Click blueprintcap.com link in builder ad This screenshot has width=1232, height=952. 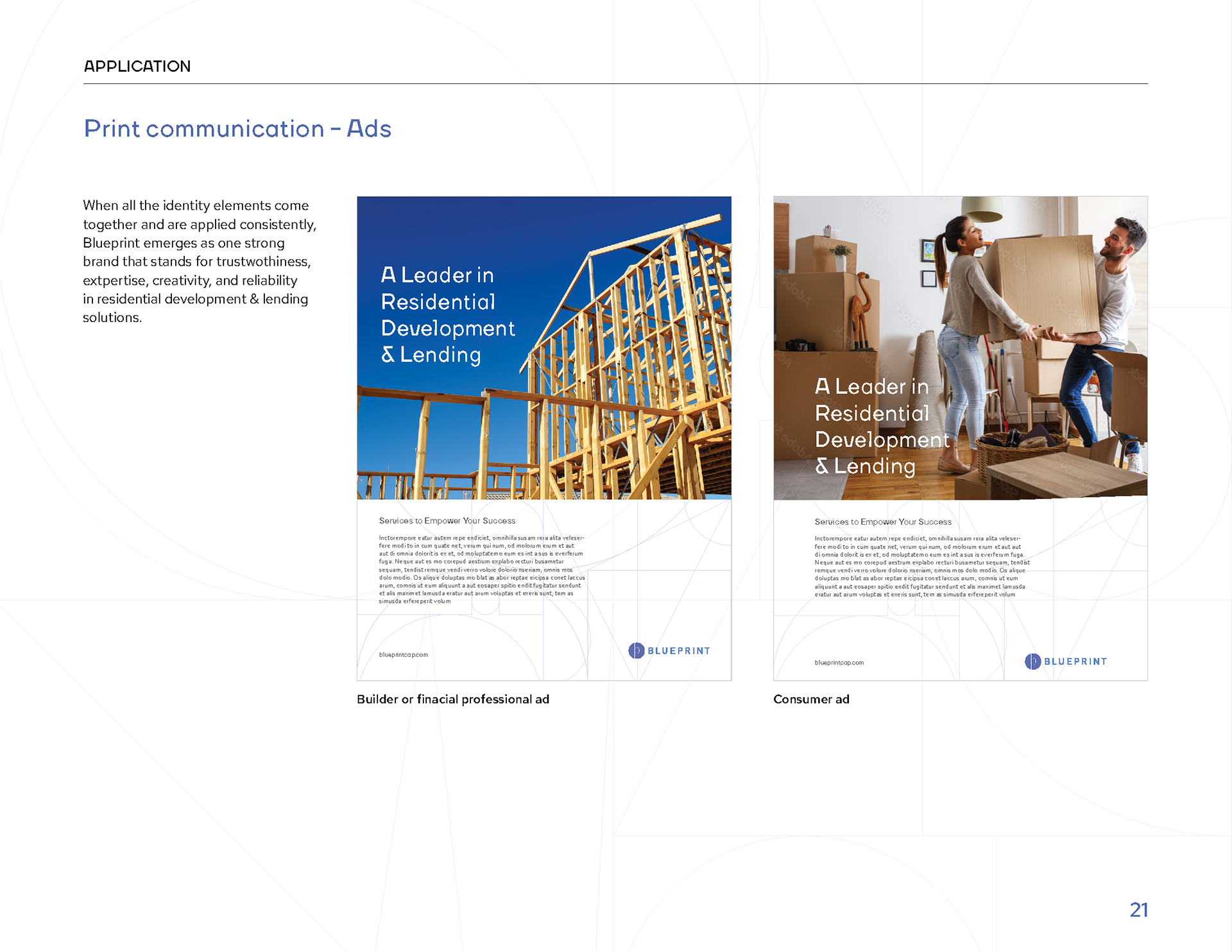pos(403,655)
